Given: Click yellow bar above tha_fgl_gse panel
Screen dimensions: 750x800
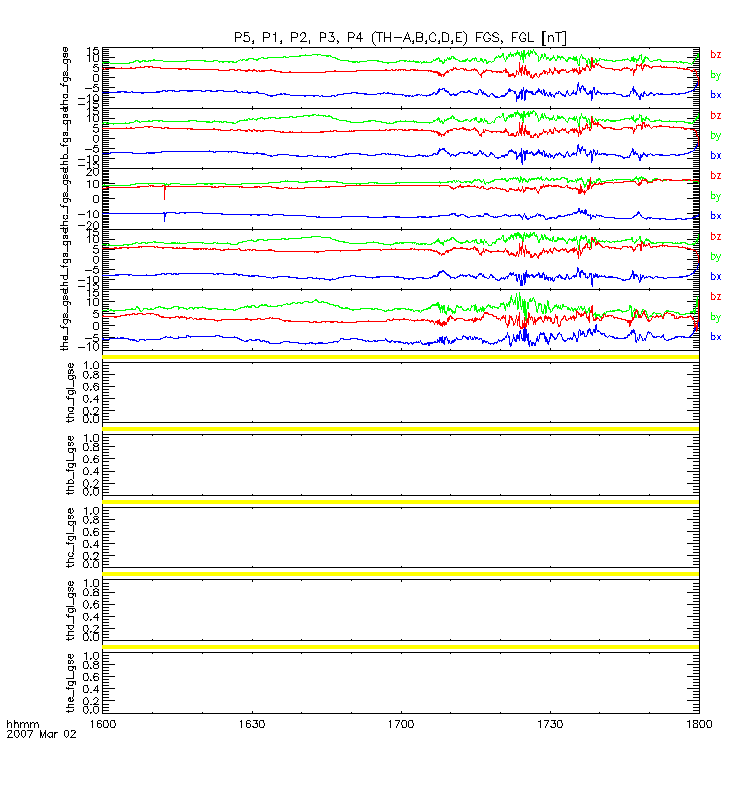Looking at the screenshot, I should coord(401,357).
